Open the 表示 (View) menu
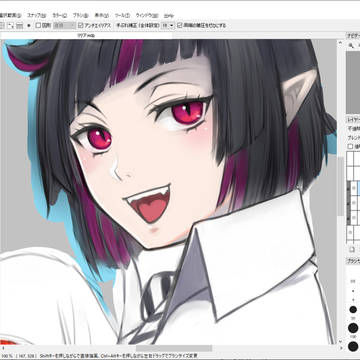Screen dimensions: 360x360 coord(102,15)
